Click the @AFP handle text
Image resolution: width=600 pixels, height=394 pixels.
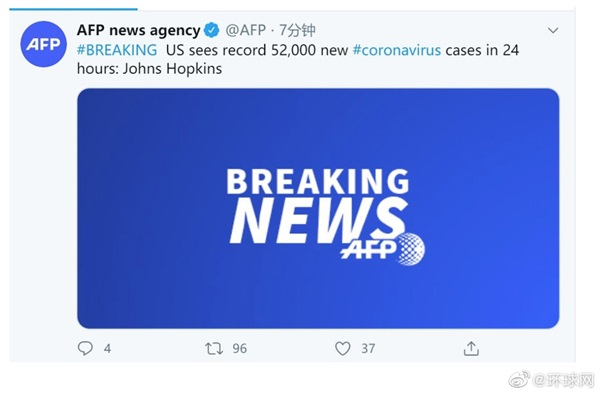(x=245, y=30)
